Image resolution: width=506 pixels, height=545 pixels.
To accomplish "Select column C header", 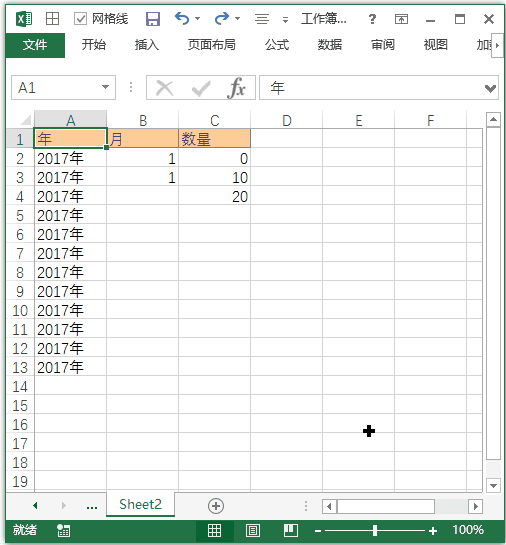I will click(x=215, y=120).
